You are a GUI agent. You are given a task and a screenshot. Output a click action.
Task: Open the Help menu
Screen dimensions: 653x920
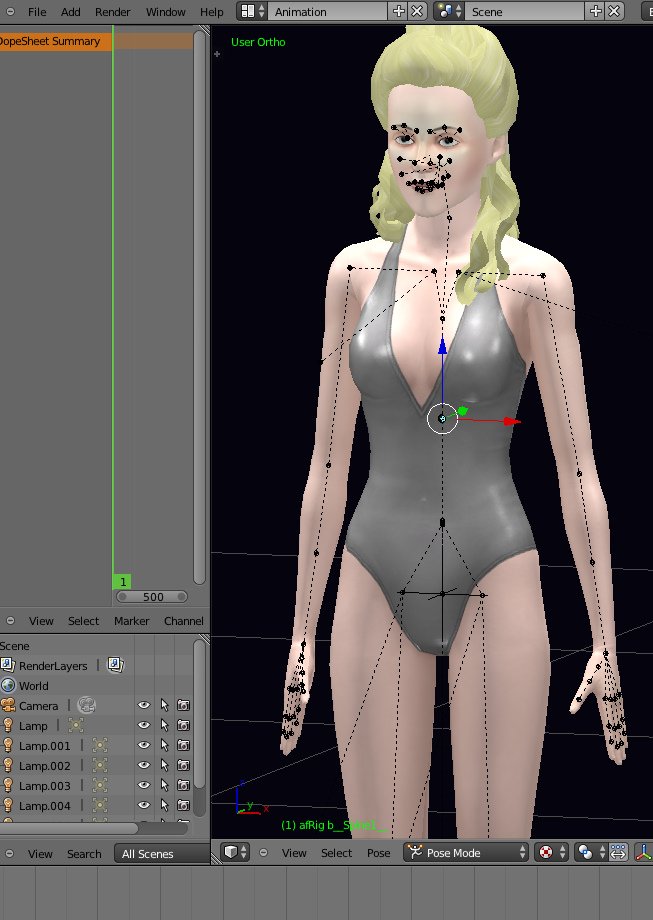(x=211, y=12)
